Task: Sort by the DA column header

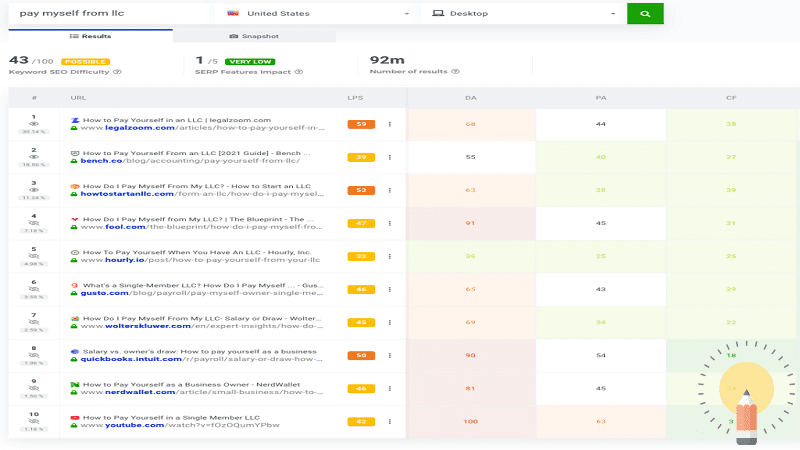Action: (x=470, y=98)
